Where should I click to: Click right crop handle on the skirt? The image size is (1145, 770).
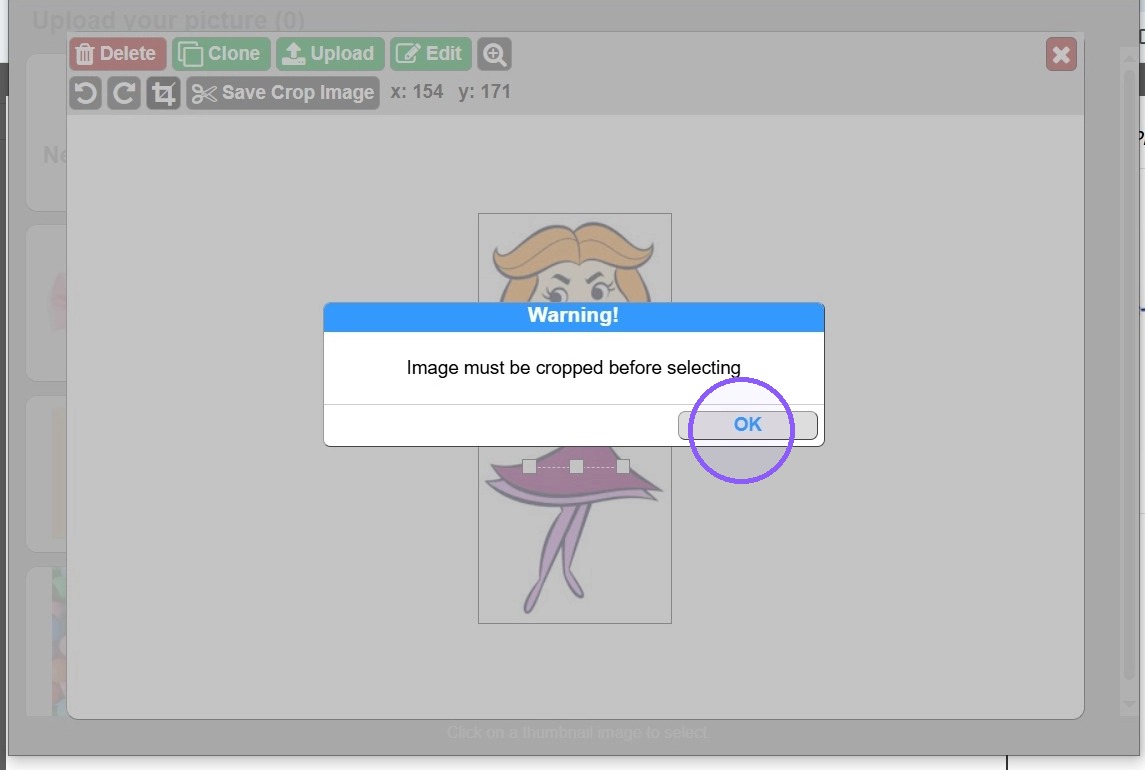(623, 466)
